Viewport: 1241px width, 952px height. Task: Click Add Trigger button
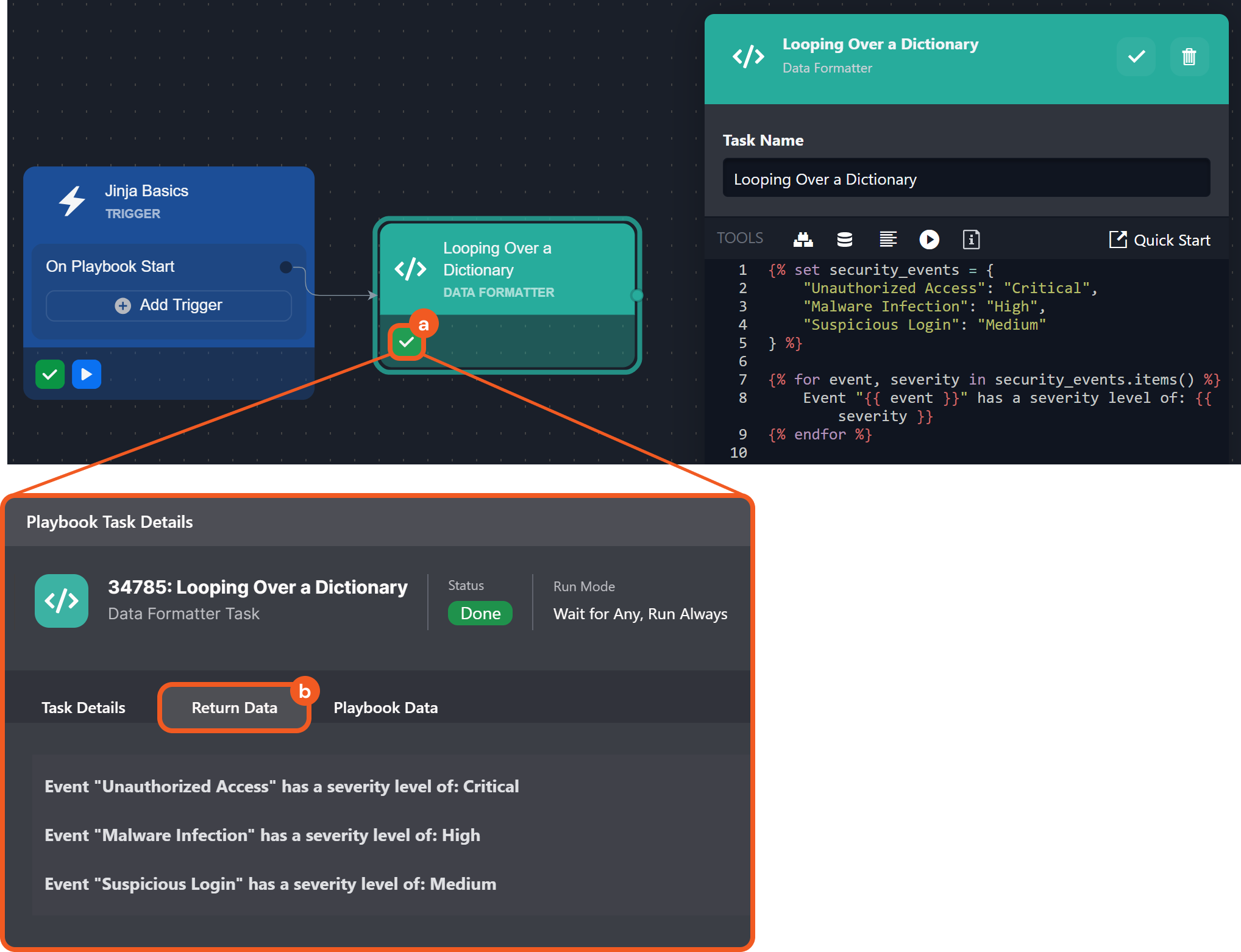tap(169, 305)
